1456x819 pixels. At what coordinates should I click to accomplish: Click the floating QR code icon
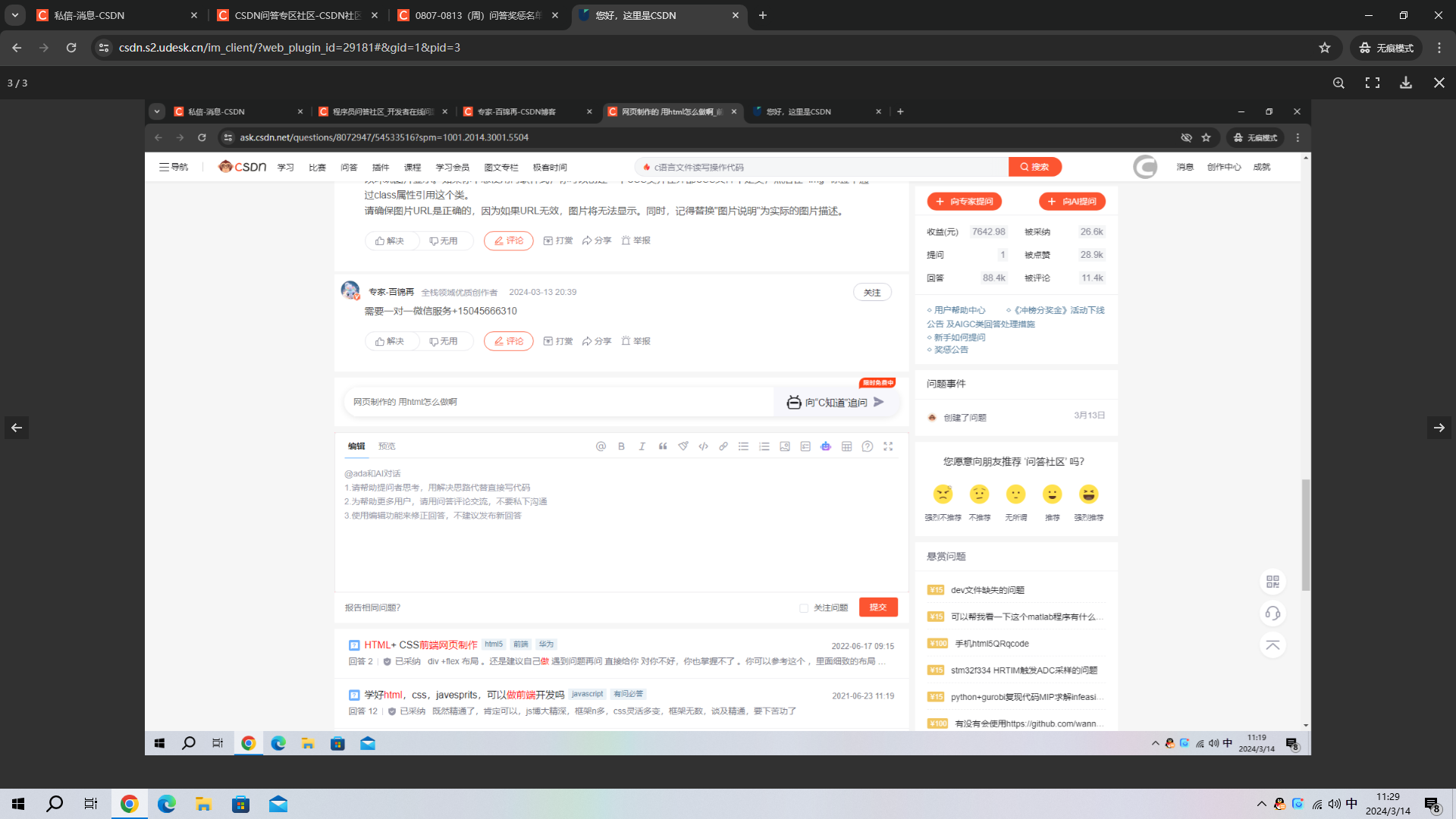pyautogui.click(x=1273, y=582)
